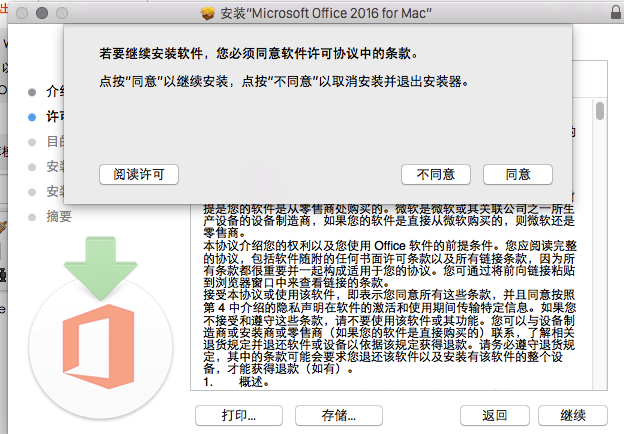Click the blue bullet beside 许可 step
Screen dimensions: 624x434
33,116
